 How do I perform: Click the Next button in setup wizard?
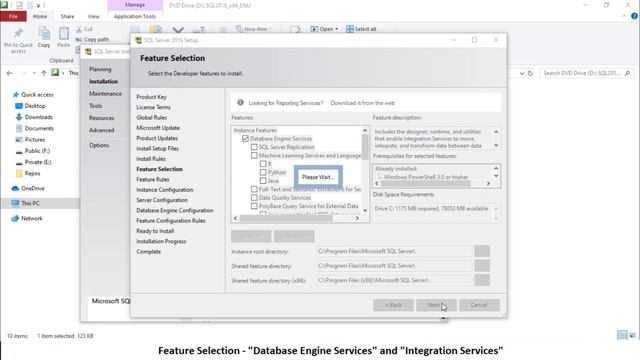click(x=436, y=305)
